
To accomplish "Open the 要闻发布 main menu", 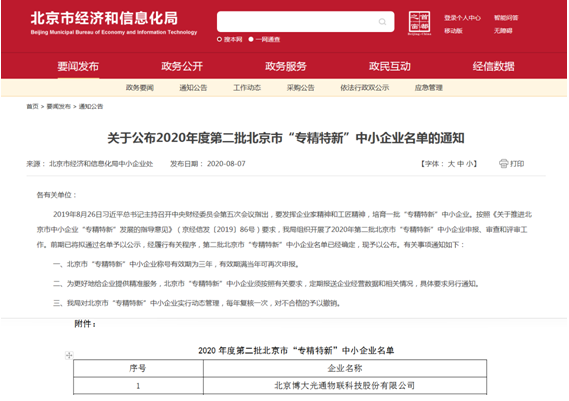I will [x=78, y=66].
